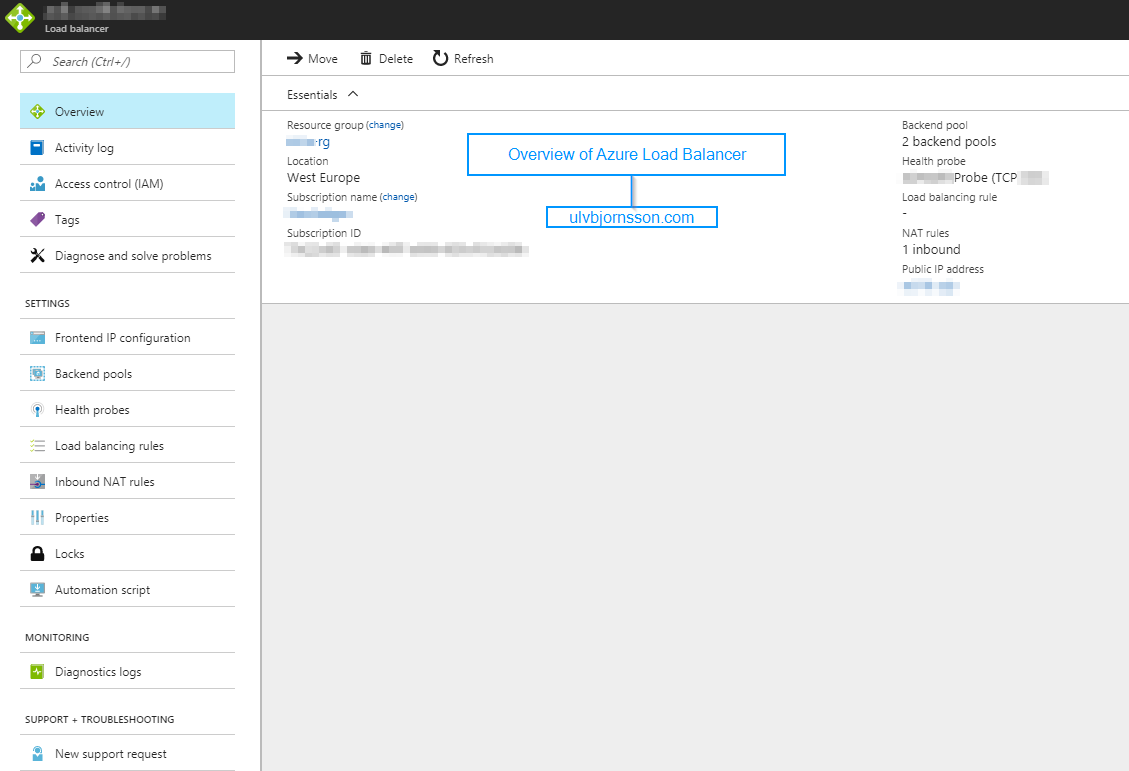Open the Diagnostics logs menu item
1129x771 pixels.
127,672
